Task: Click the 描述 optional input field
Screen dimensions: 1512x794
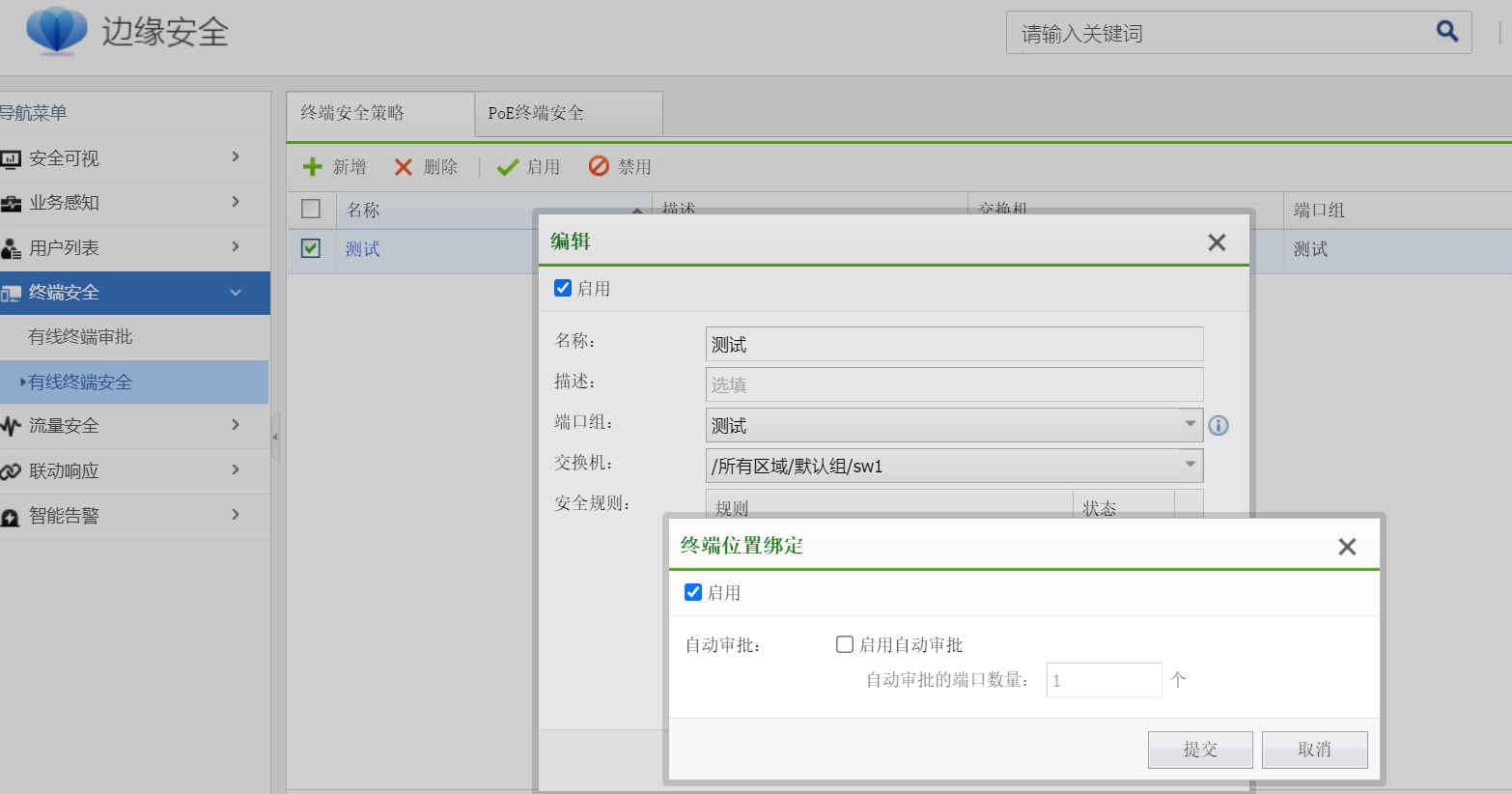Action: point(954,384)
